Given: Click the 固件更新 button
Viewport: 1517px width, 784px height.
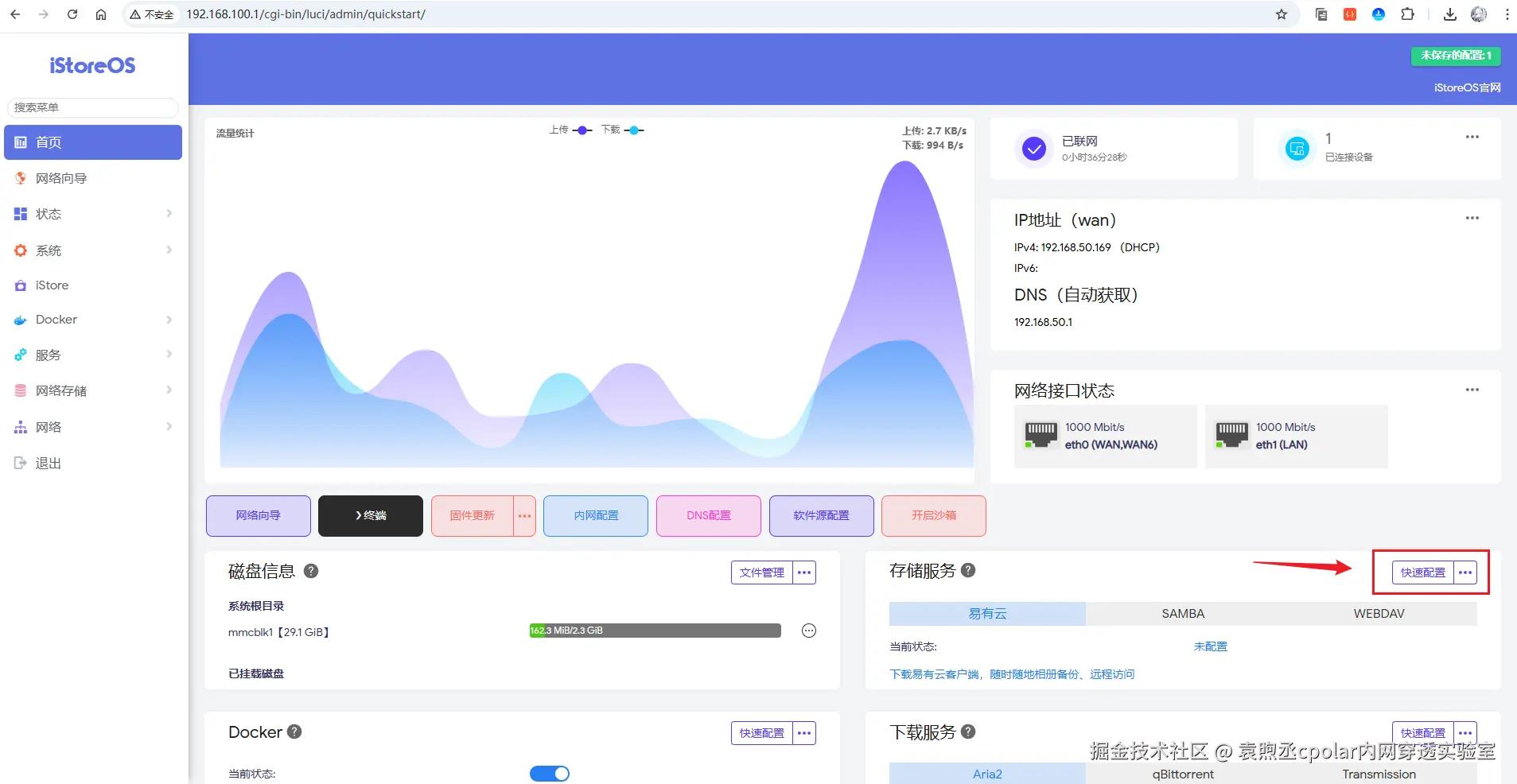Looking at the screenshot, I should (x=473, y=516).
